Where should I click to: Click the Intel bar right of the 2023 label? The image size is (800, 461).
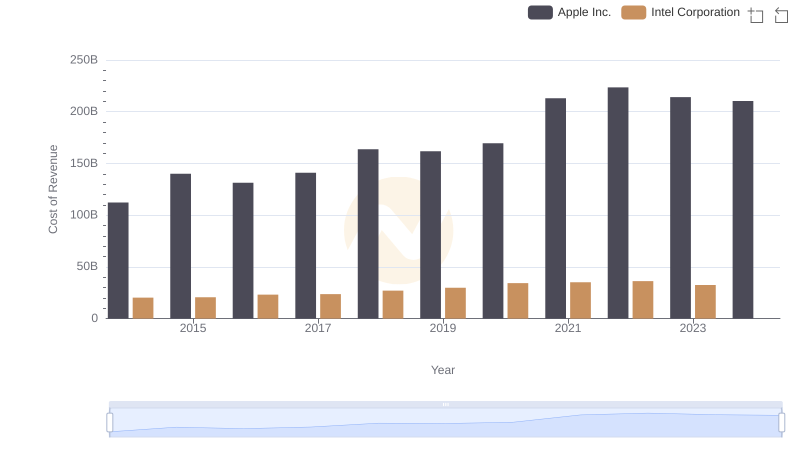706,302
